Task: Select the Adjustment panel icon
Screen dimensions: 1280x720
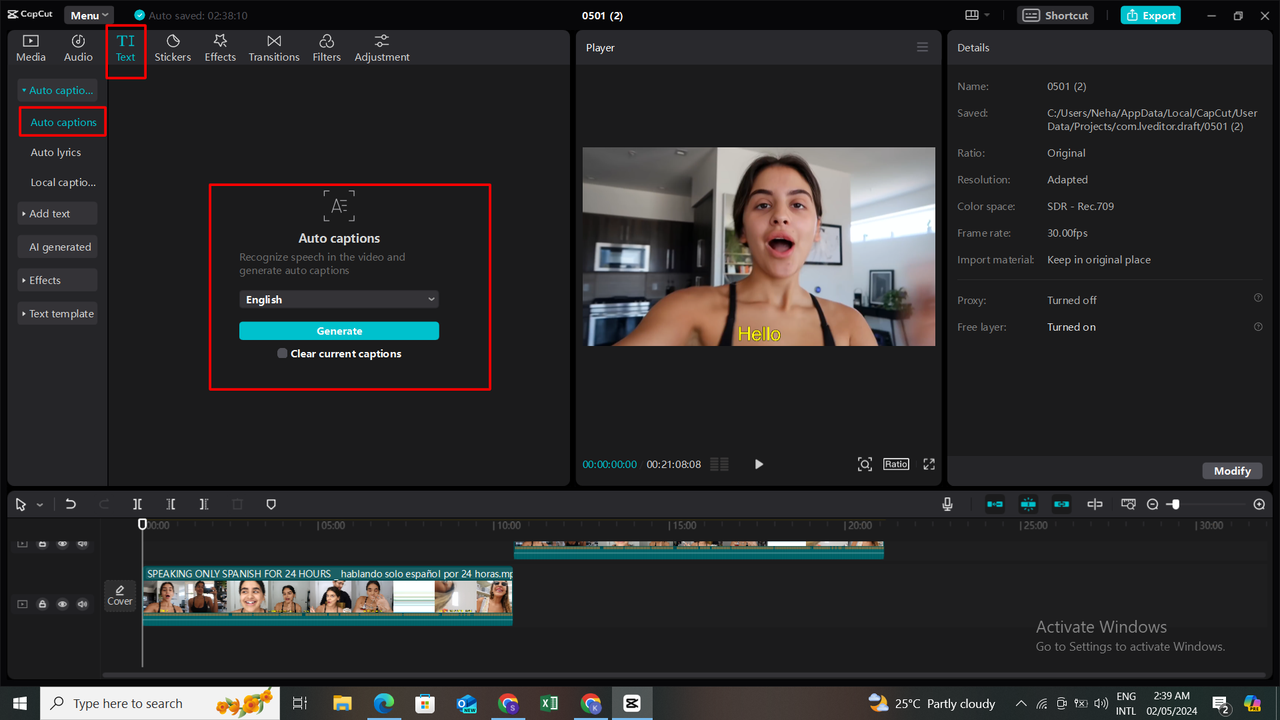Action: (381, 46)
